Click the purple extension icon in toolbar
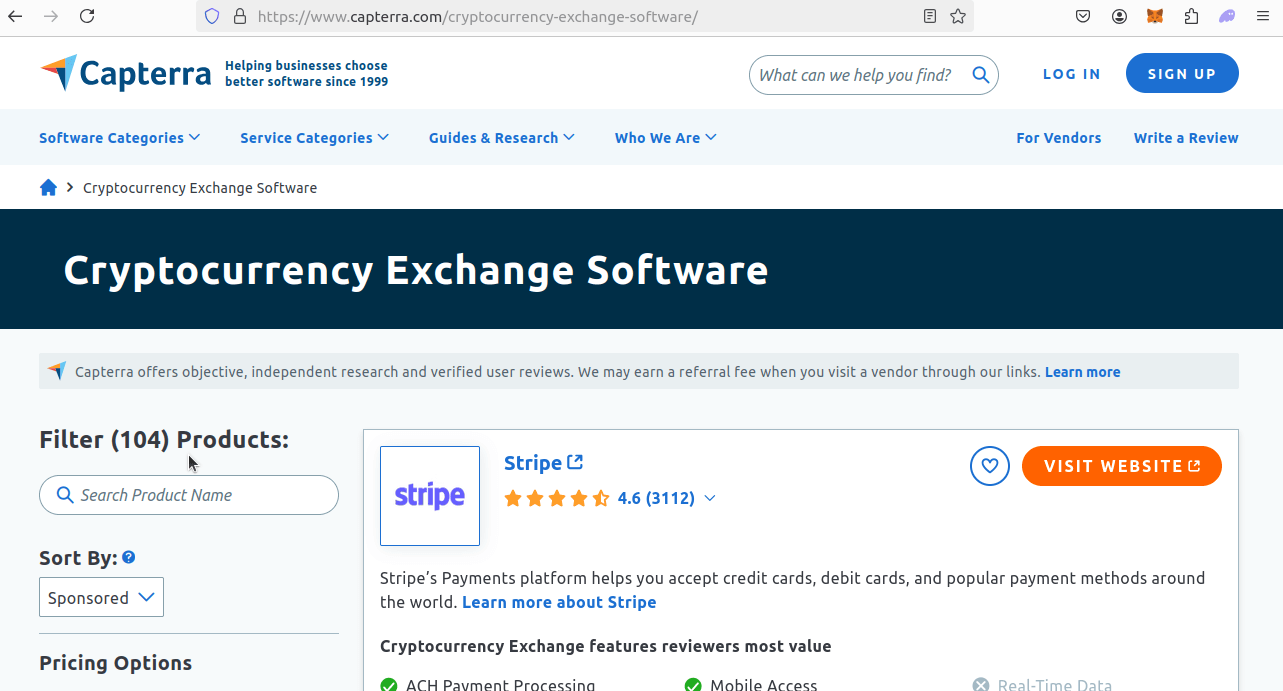Image resolution: width=1283 pixels, height=691 pixels. (x=1227, y=16)
